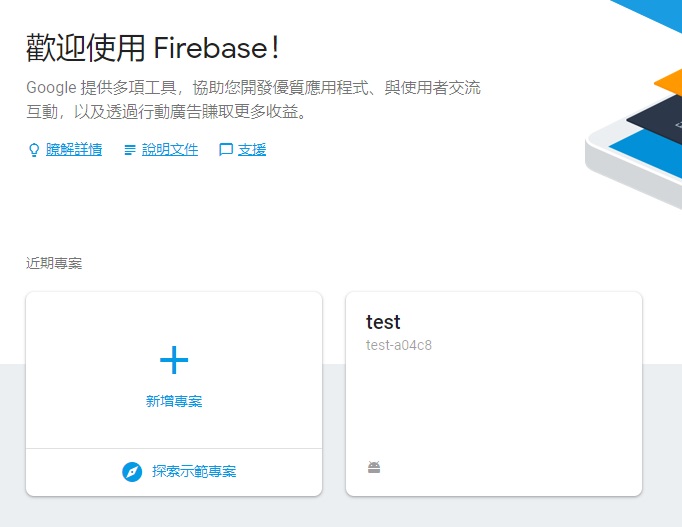
Task: Click the project ID test-a04c8
Action: 399,346
